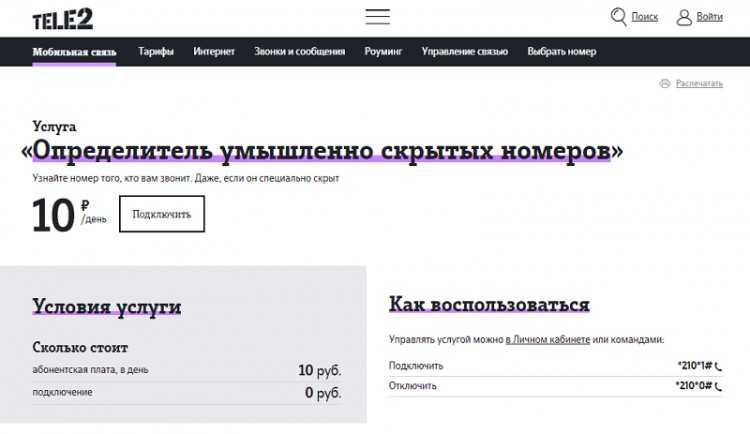Open the Тарифы menu item
Screen dimensions: 750x434
156,51
